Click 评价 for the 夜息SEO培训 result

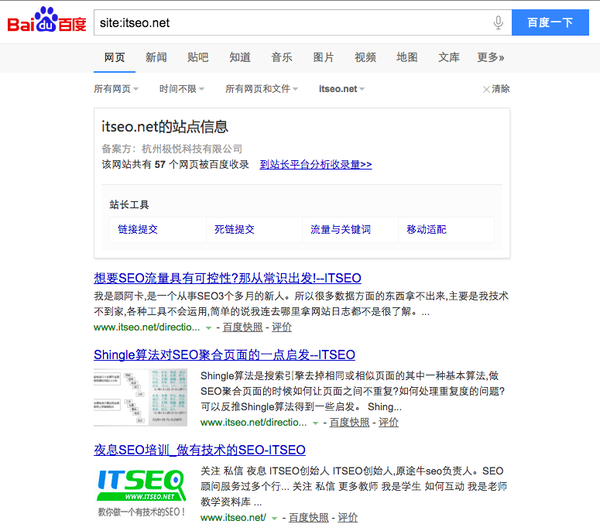tap(347, 518)
